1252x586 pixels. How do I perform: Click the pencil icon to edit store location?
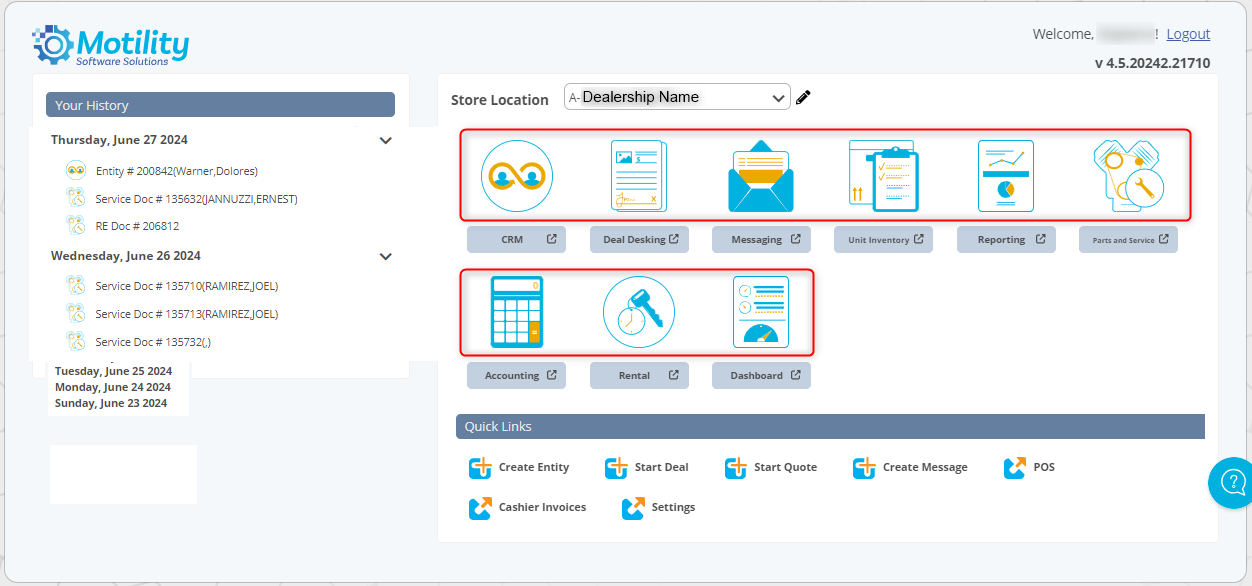click(803, 97)
